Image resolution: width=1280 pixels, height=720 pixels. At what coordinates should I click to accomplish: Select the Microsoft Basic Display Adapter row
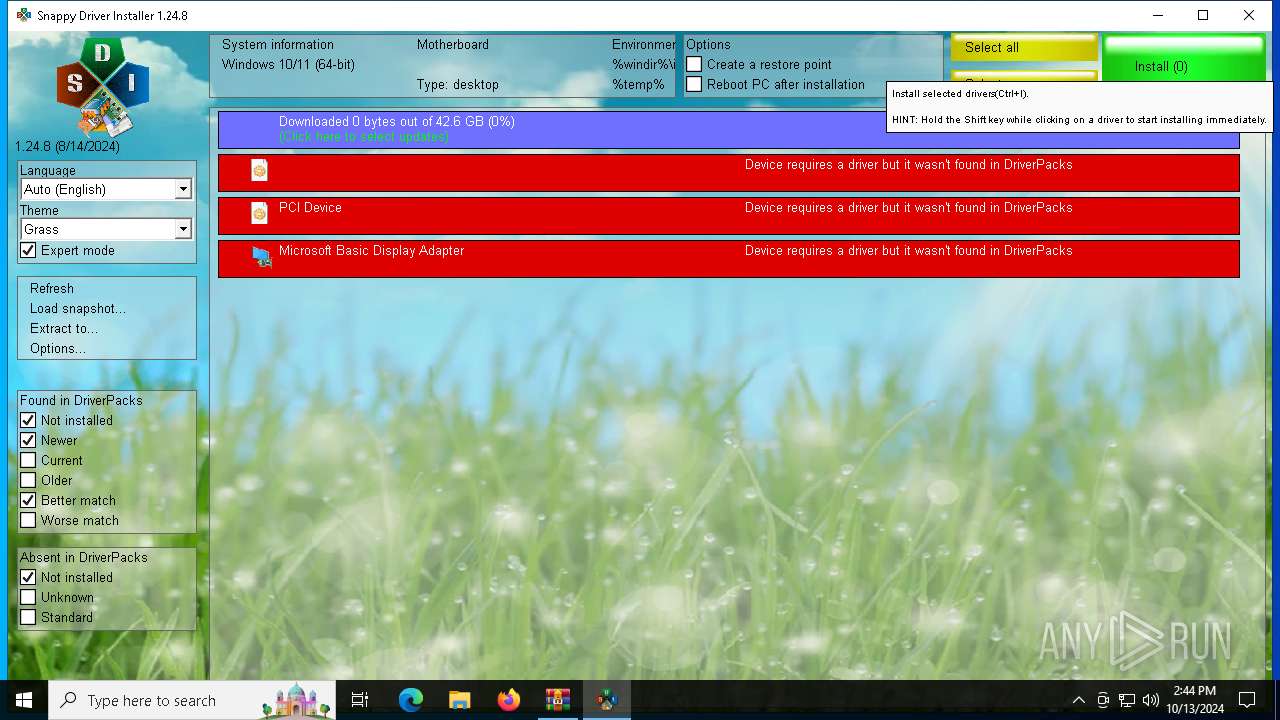[729, 258]
